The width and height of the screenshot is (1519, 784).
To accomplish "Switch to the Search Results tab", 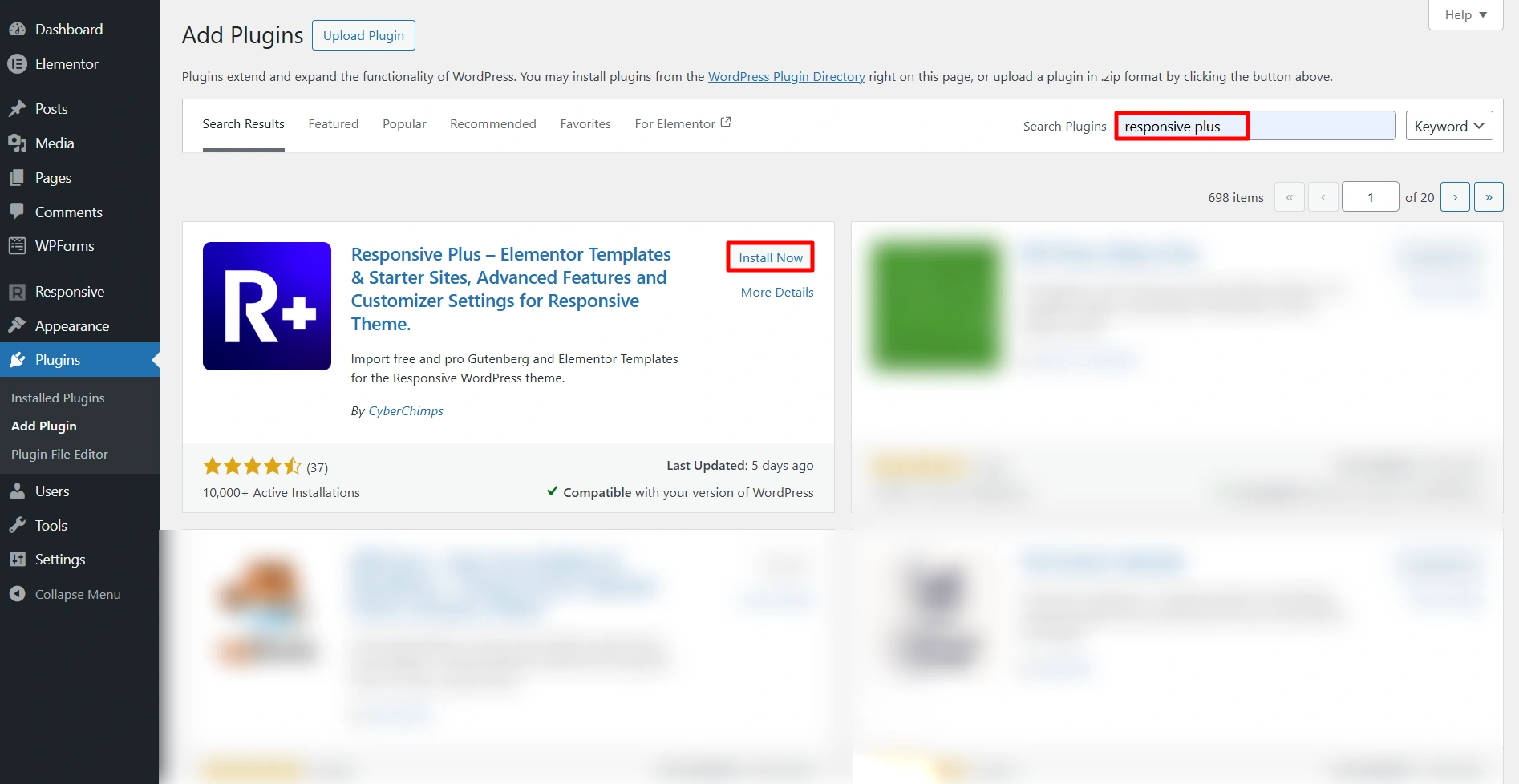I will [x=243, y=124].
